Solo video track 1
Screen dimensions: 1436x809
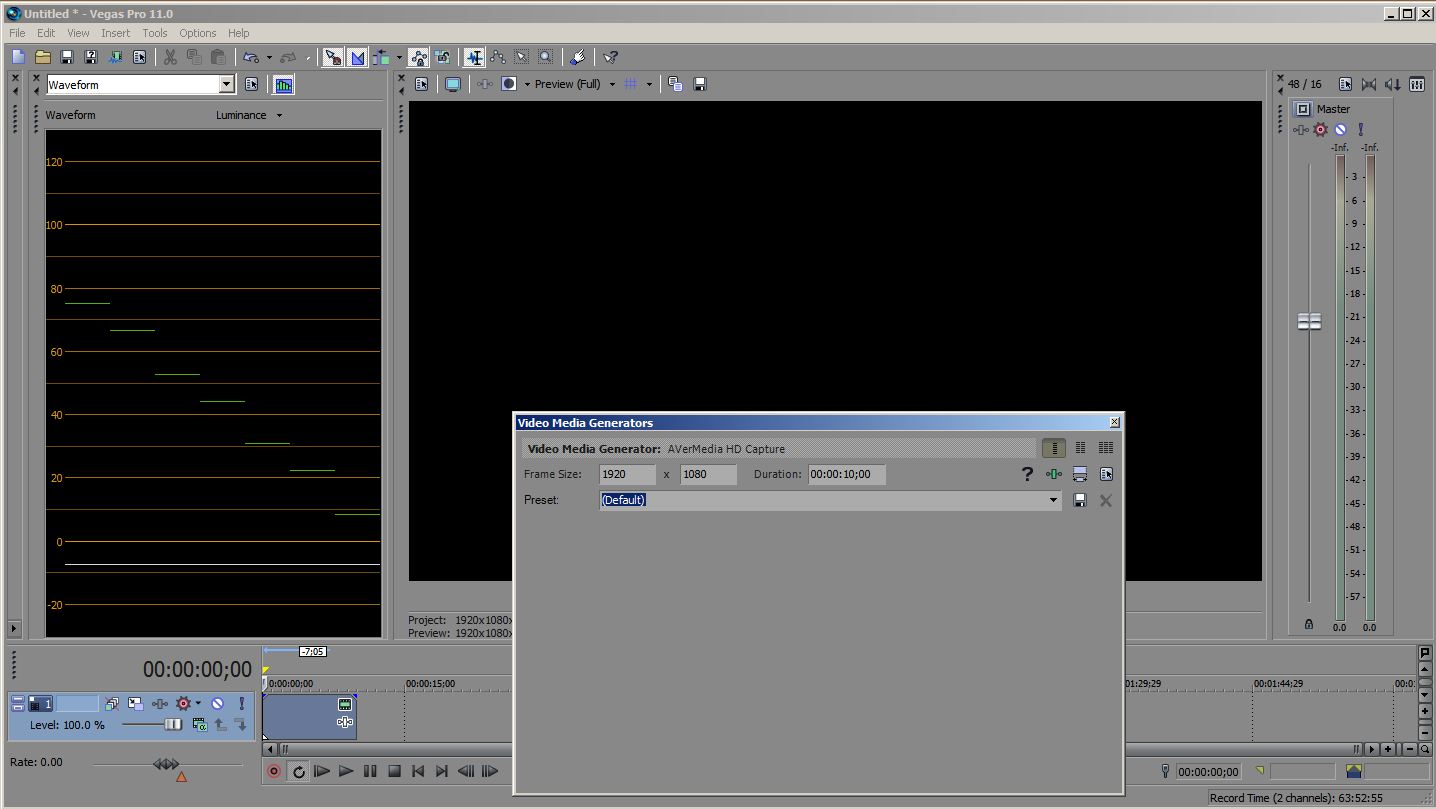241,704
